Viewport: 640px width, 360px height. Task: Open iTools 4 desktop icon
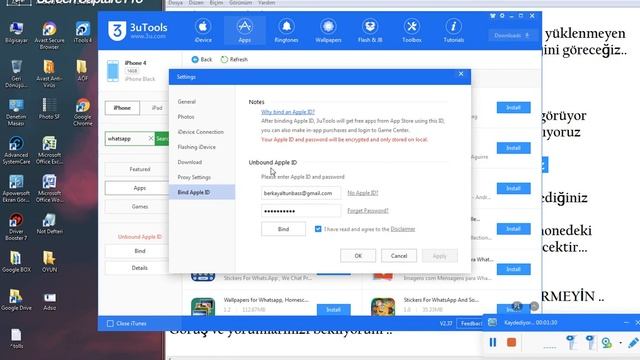click(x=82, y=32)
